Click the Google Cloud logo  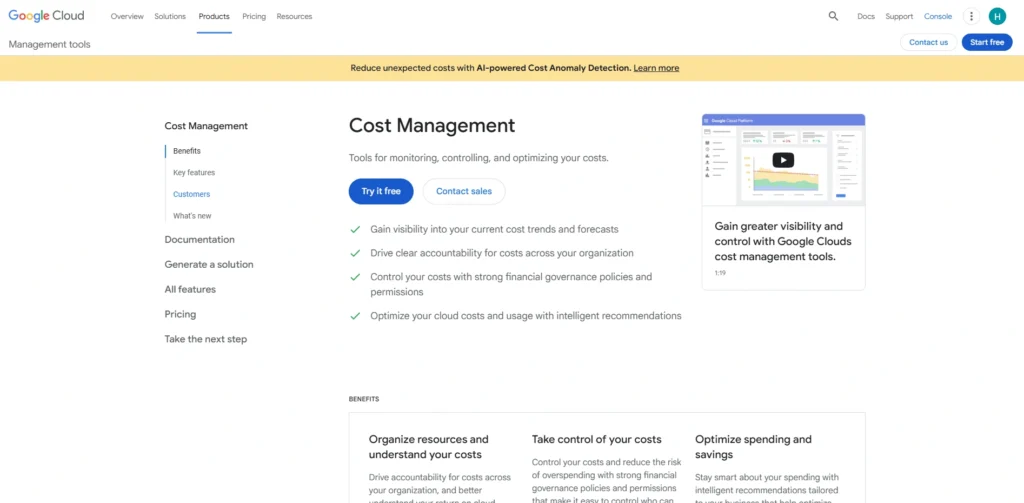pyautogui.click(x=46, y=16)
